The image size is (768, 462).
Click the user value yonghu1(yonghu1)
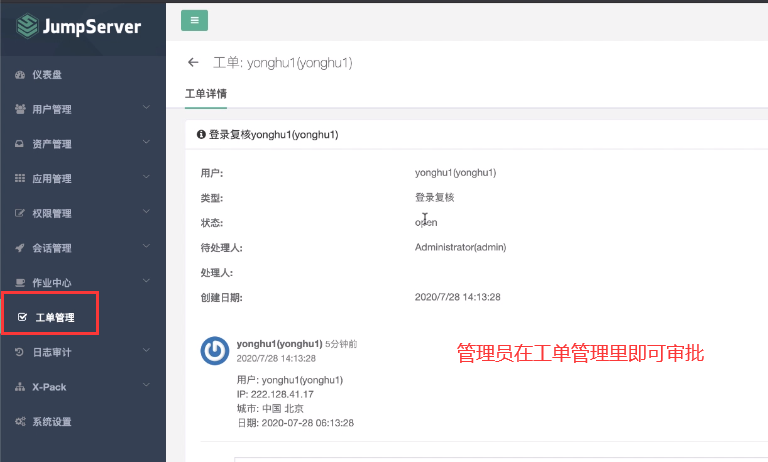point(456,172)
